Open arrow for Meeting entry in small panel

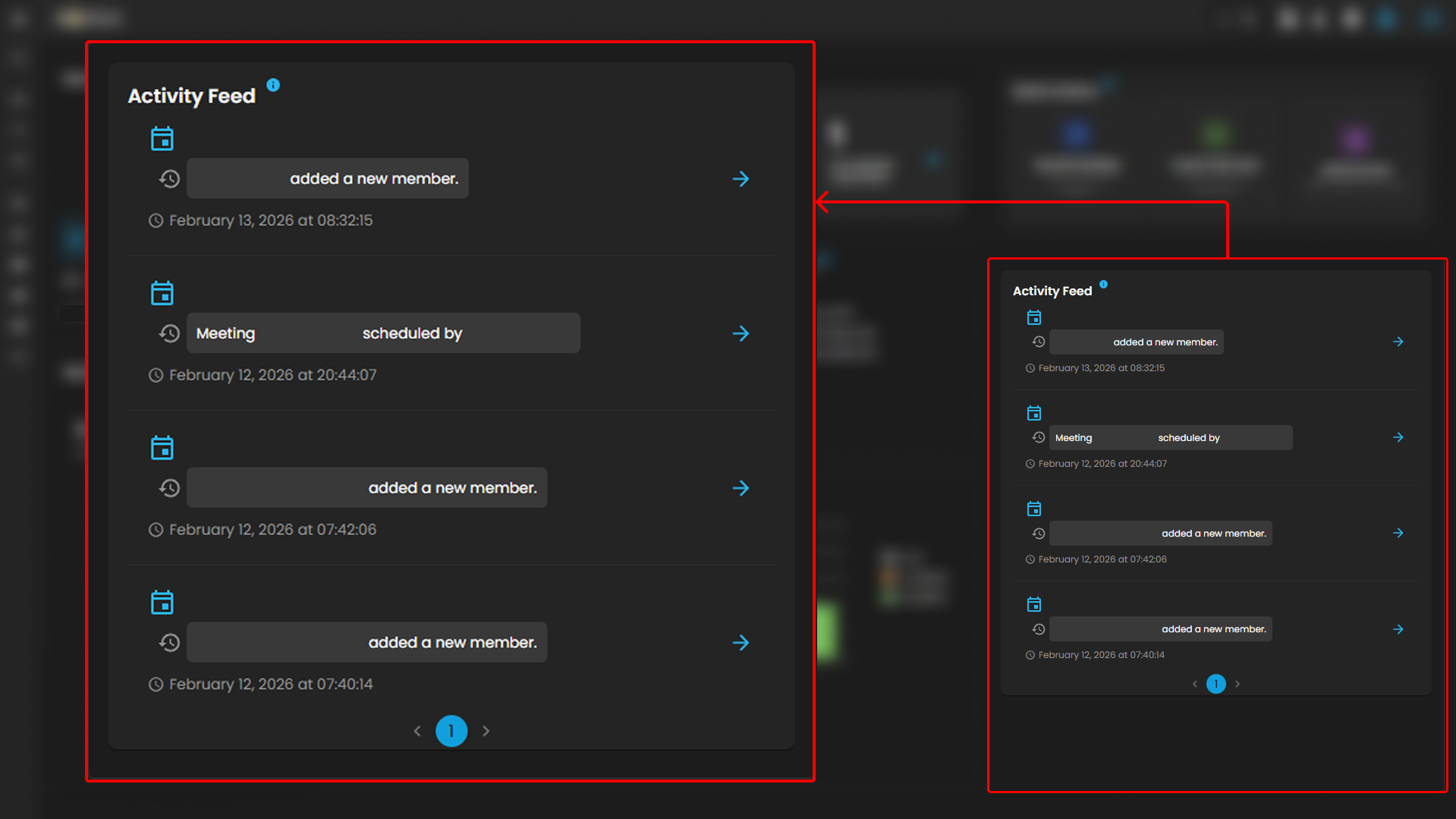point(1398,437)
